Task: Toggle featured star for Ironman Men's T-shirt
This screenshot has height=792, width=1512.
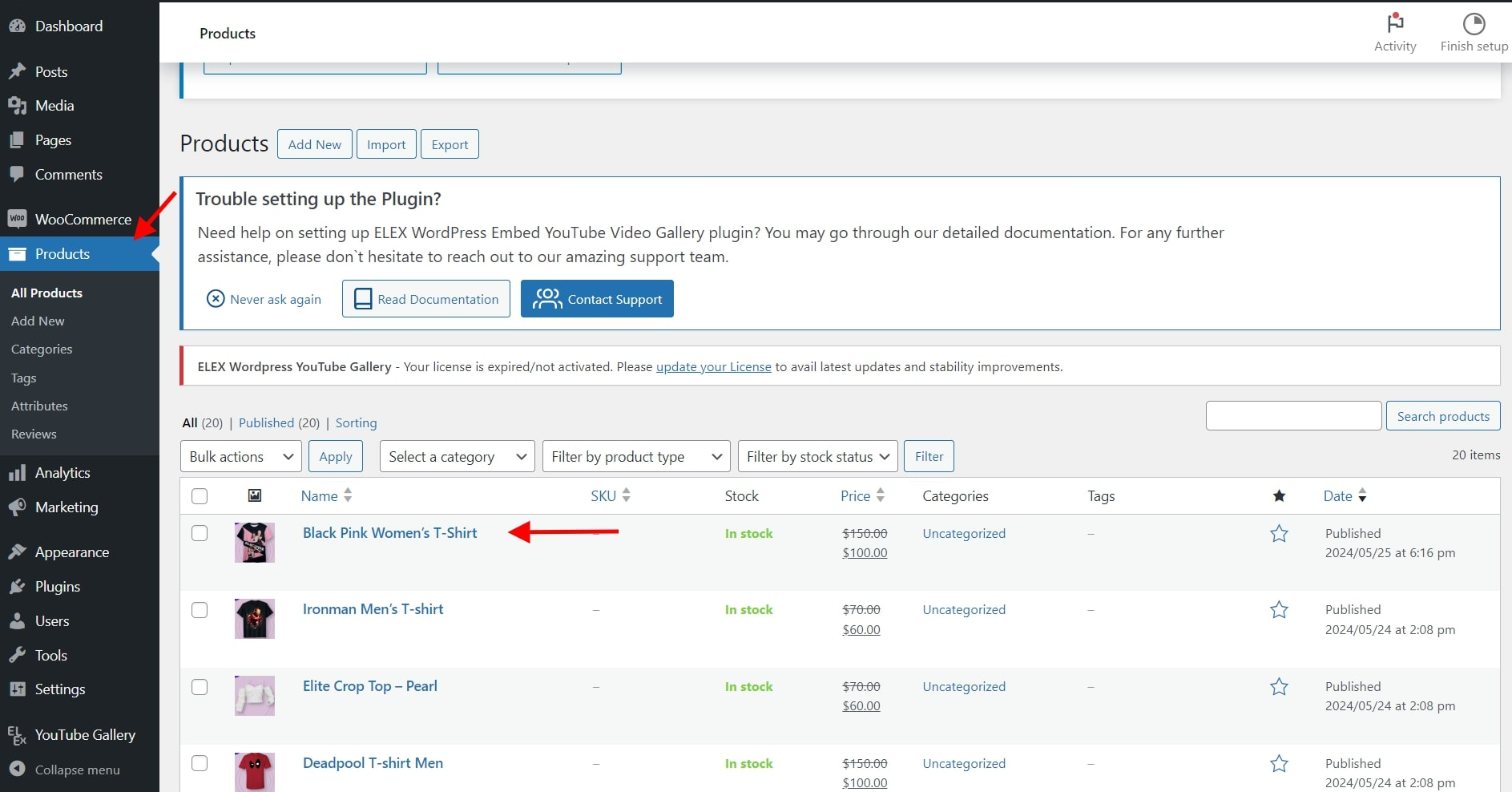Action: pyautogui.click(x=1279, y=610)
